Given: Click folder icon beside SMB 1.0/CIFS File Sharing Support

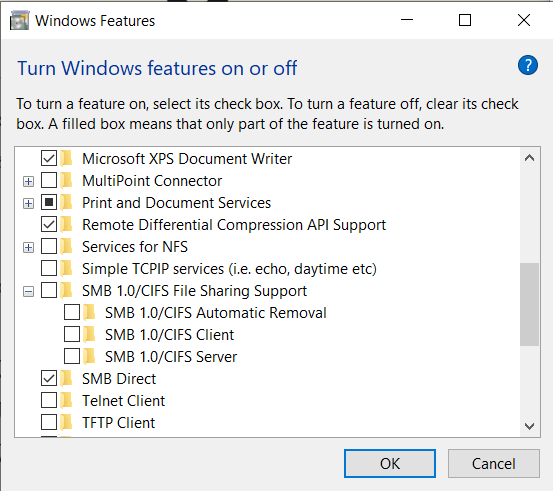Looking at the screenshot, I should 66,290.
